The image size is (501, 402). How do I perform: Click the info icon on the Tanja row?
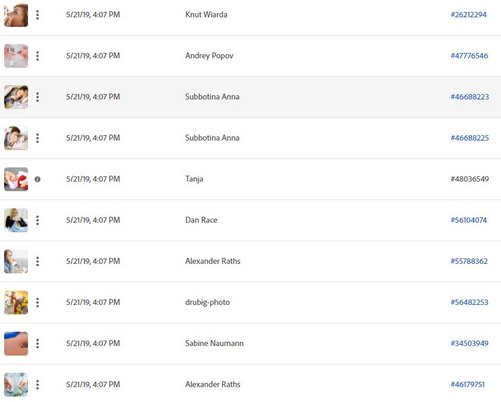(37, 179)
